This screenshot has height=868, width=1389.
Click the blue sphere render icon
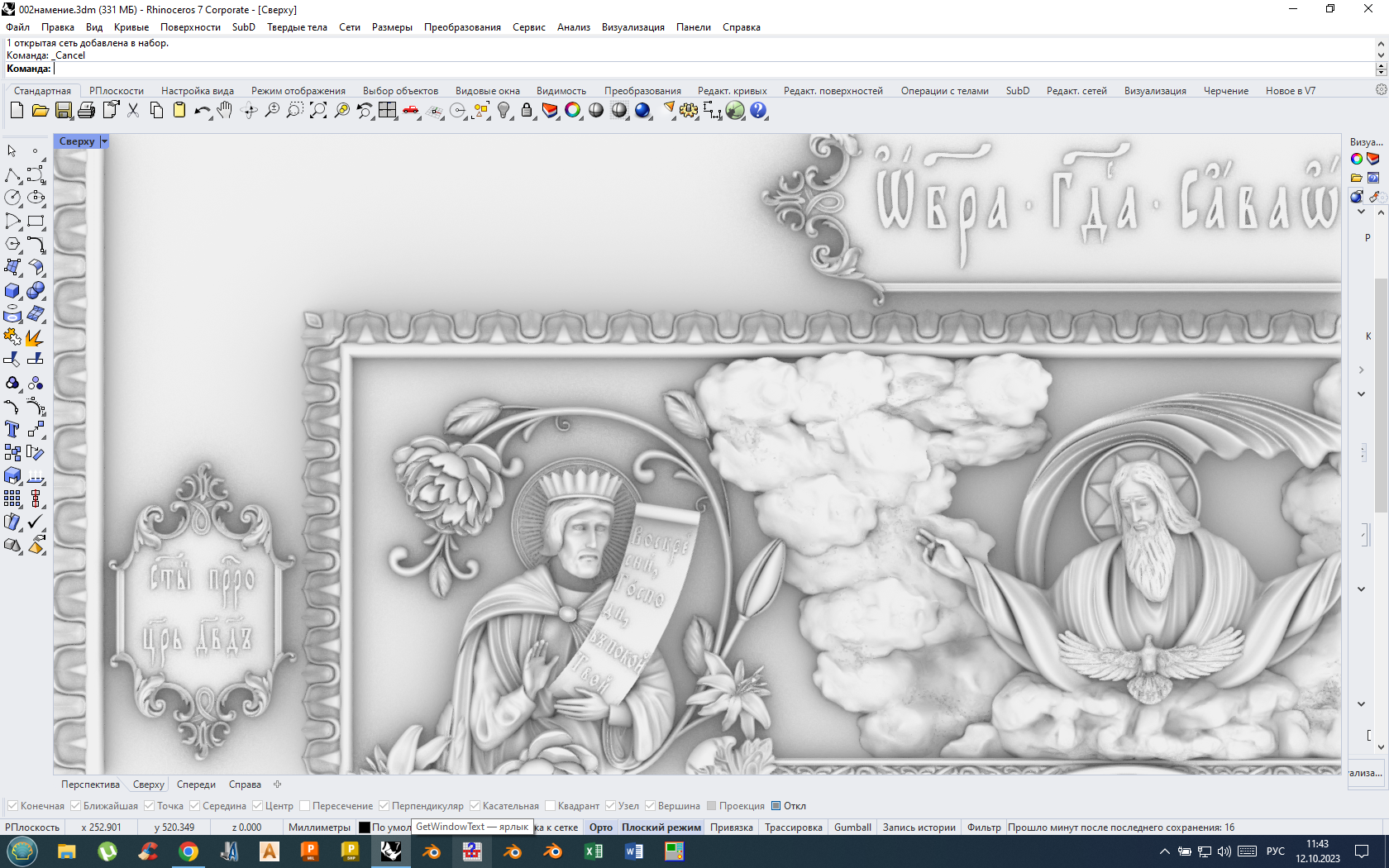tap(642, 110)
